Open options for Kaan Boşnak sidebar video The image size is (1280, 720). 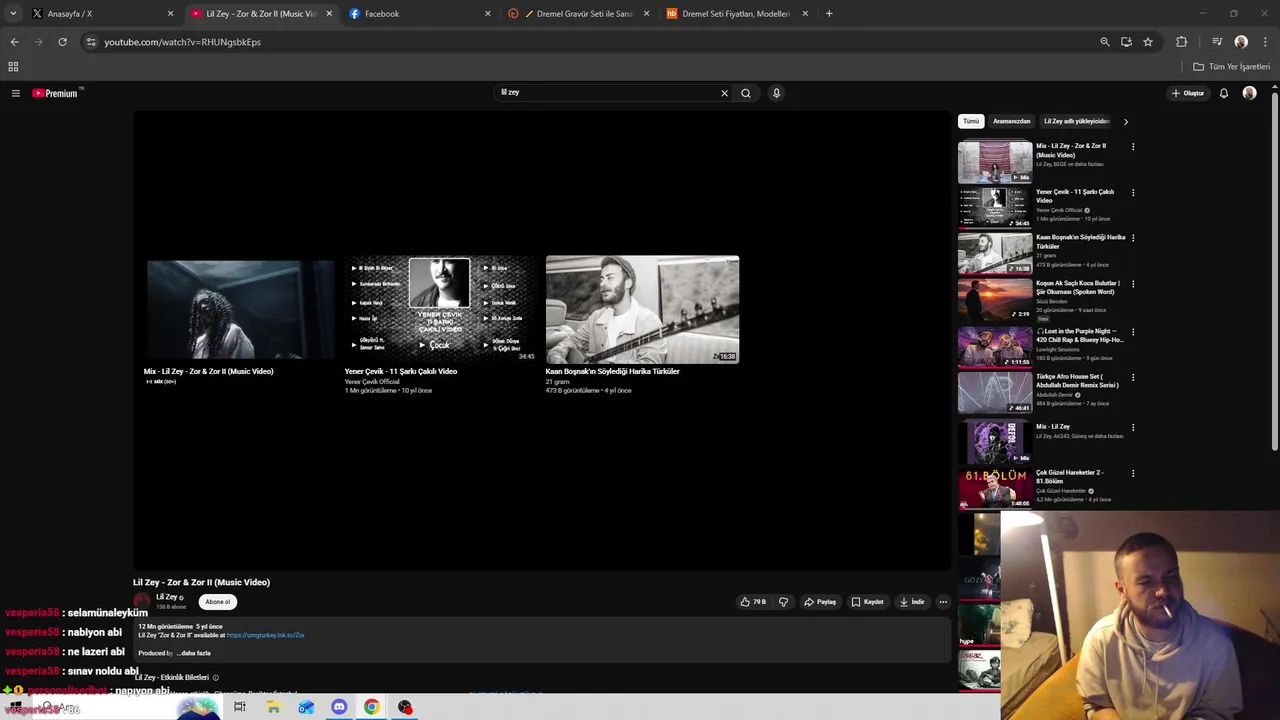click(x=1133, y=239)
